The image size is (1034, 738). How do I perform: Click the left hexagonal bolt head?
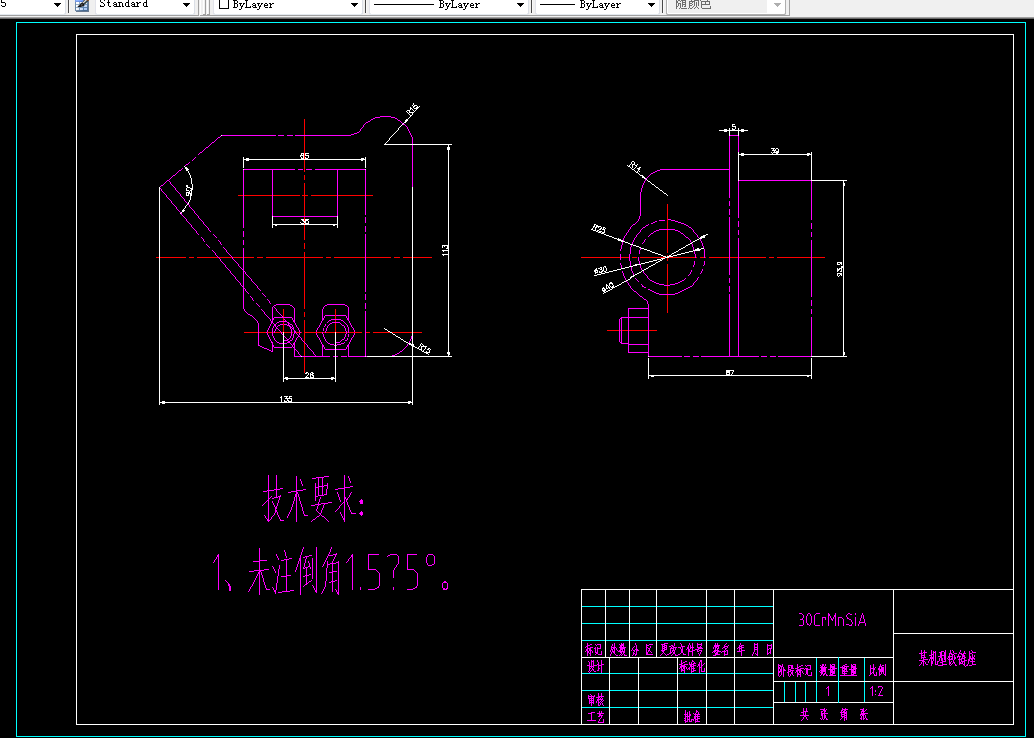pyautogui.click(x=283, y=332)
